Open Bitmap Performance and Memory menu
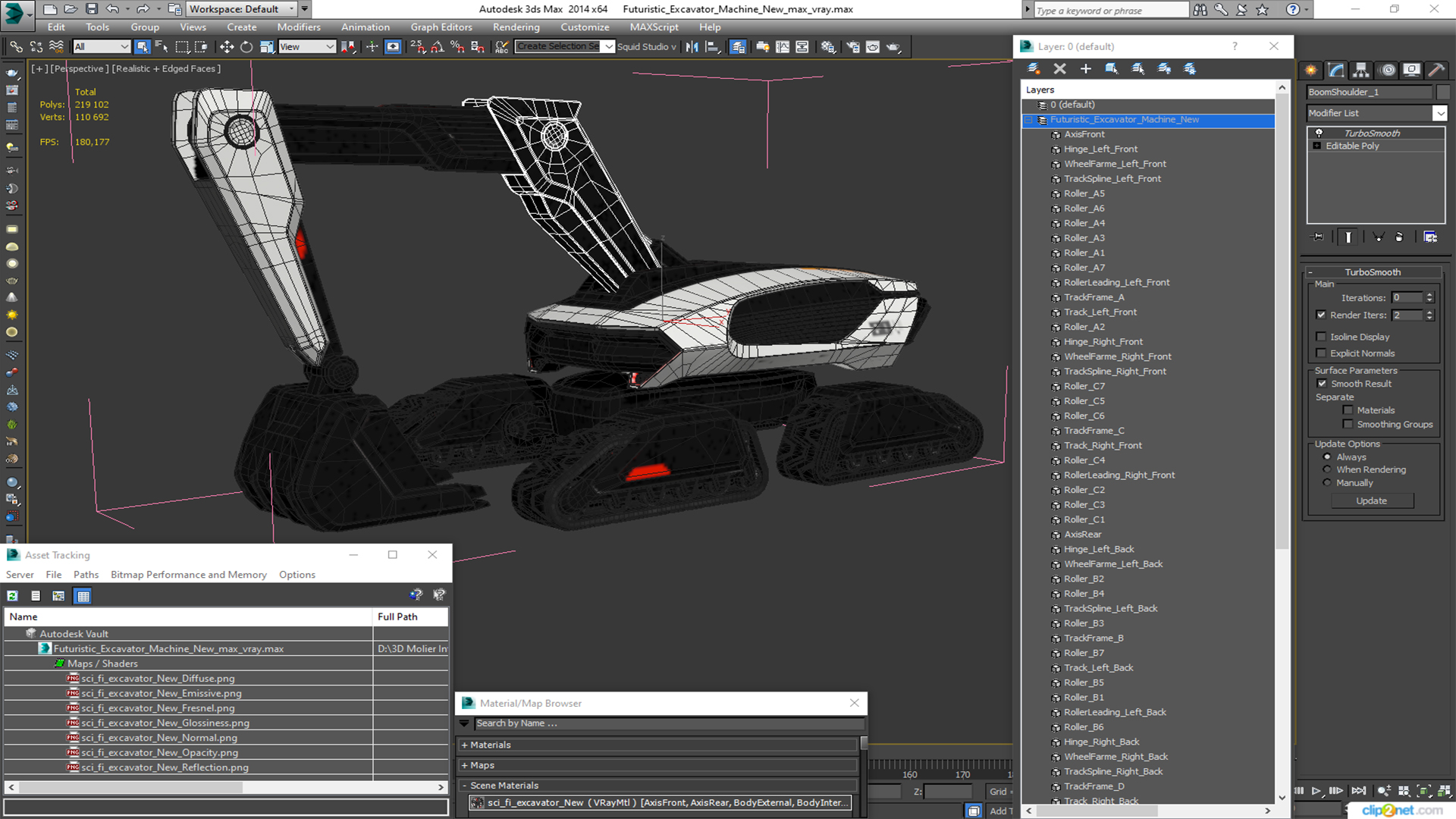Screen dimensions: 1456x819 [x=188, y=575]
